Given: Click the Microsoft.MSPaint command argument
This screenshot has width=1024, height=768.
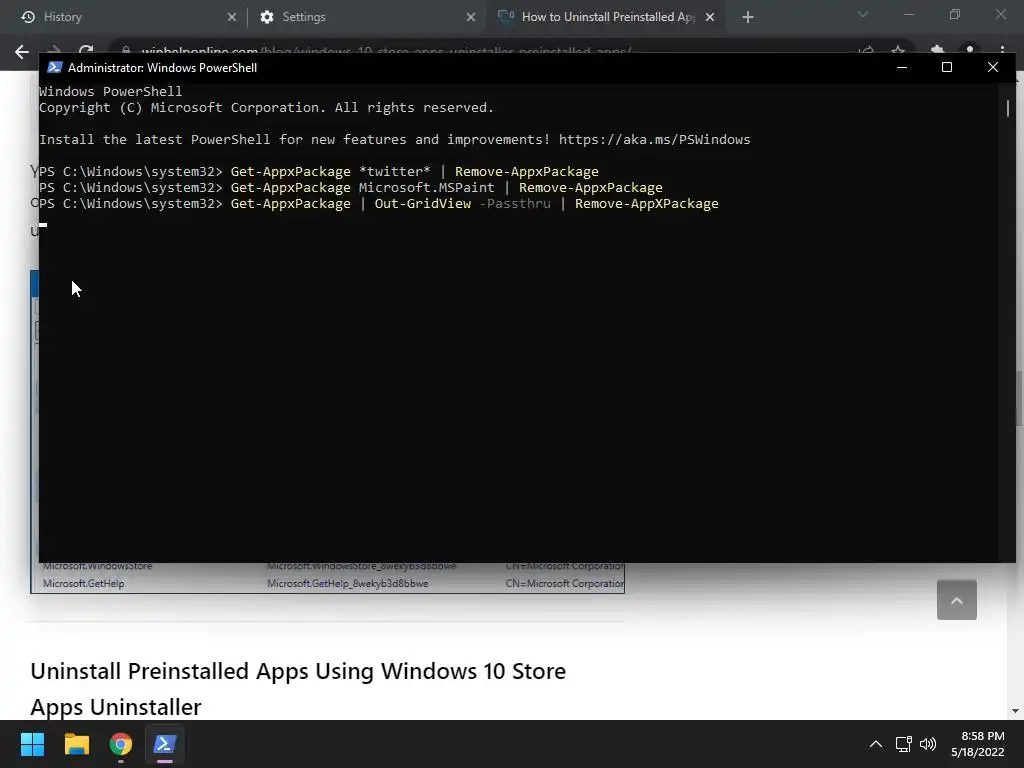Looking at the screenshot, I should (427, 187).
